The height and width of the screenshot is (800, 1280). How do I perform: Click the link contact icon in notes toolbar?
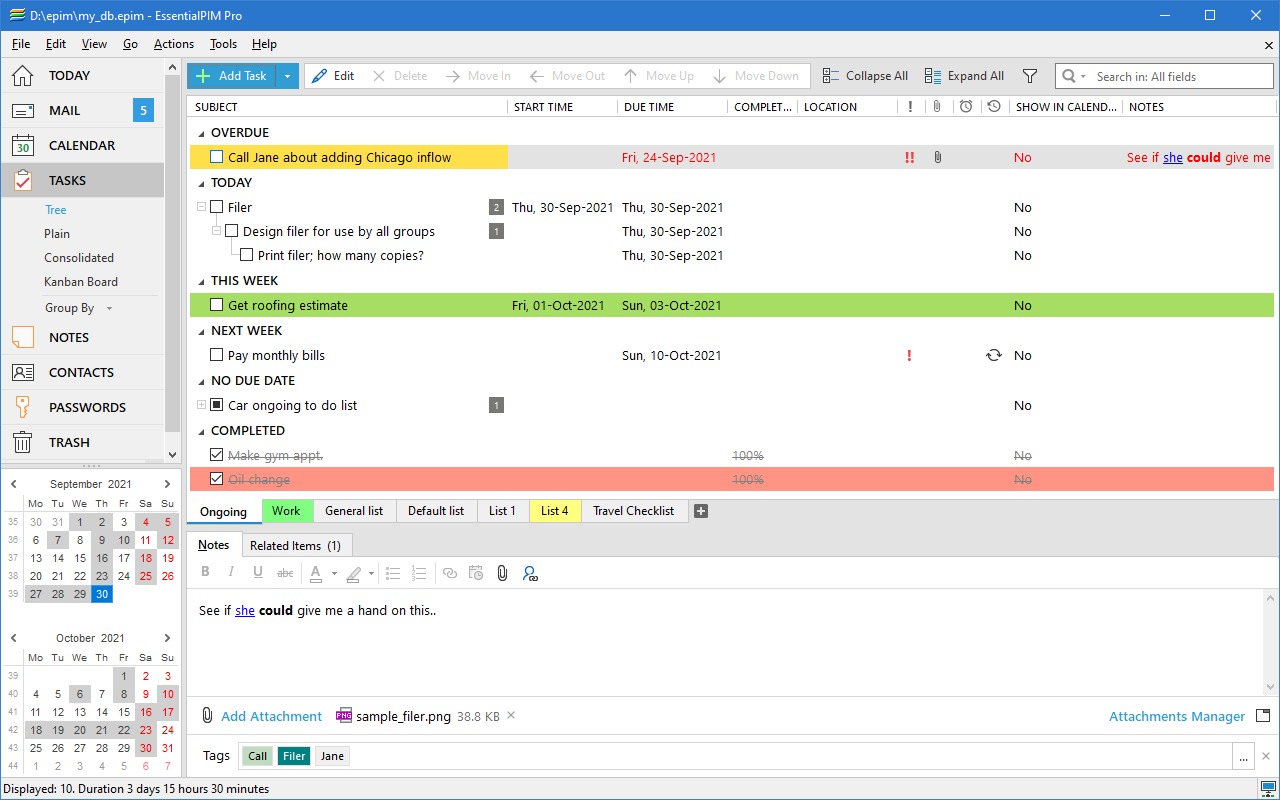tap(530, 573)
